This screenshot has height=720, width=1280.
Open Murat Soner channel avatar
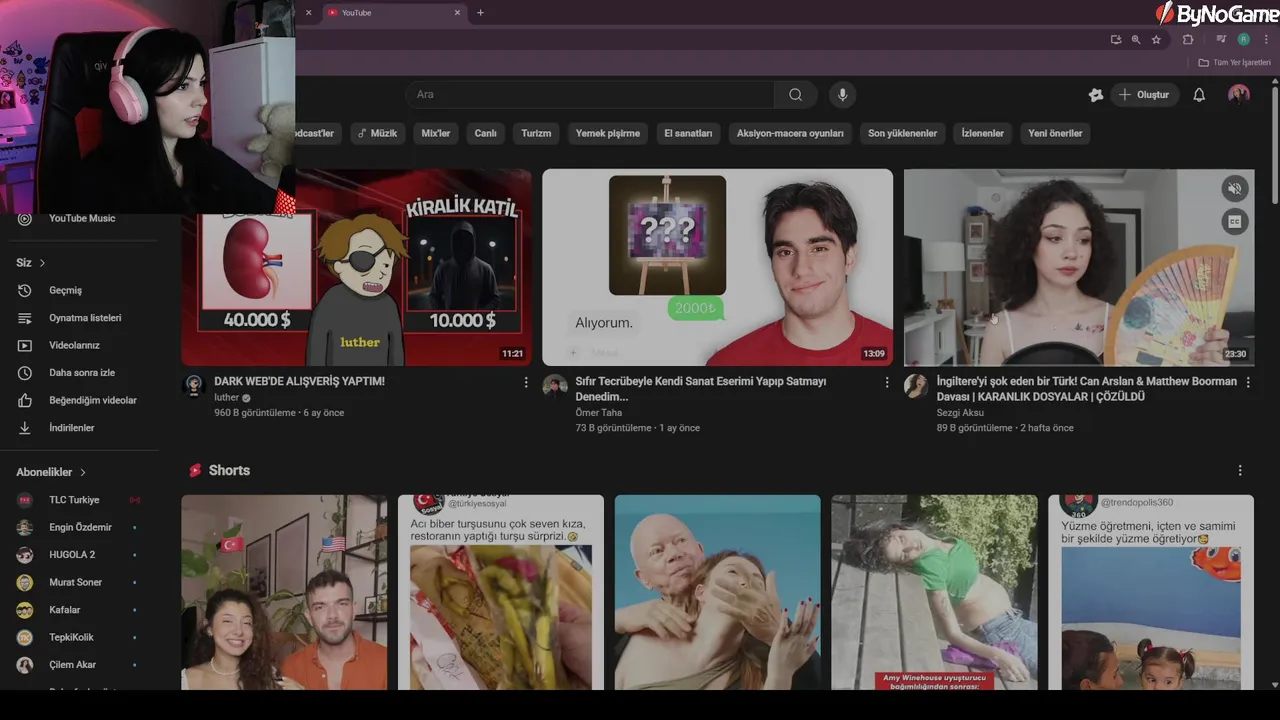tap(25, 582)
